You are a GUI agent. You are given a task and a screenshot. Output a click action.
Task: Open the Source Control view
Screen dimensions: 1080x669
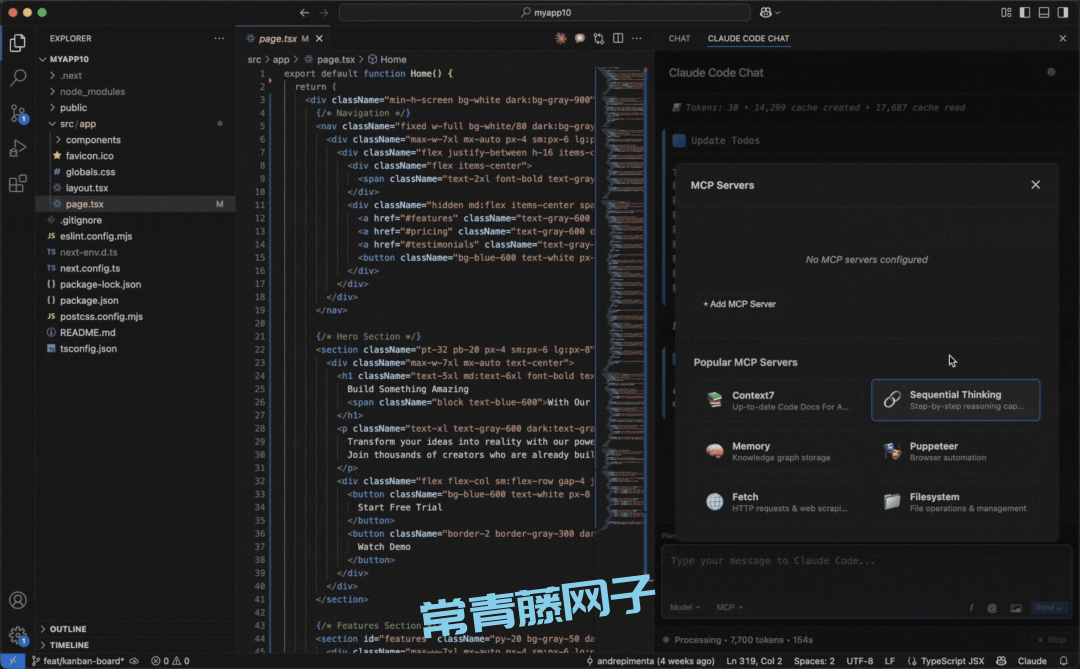(x=18, y=113)
